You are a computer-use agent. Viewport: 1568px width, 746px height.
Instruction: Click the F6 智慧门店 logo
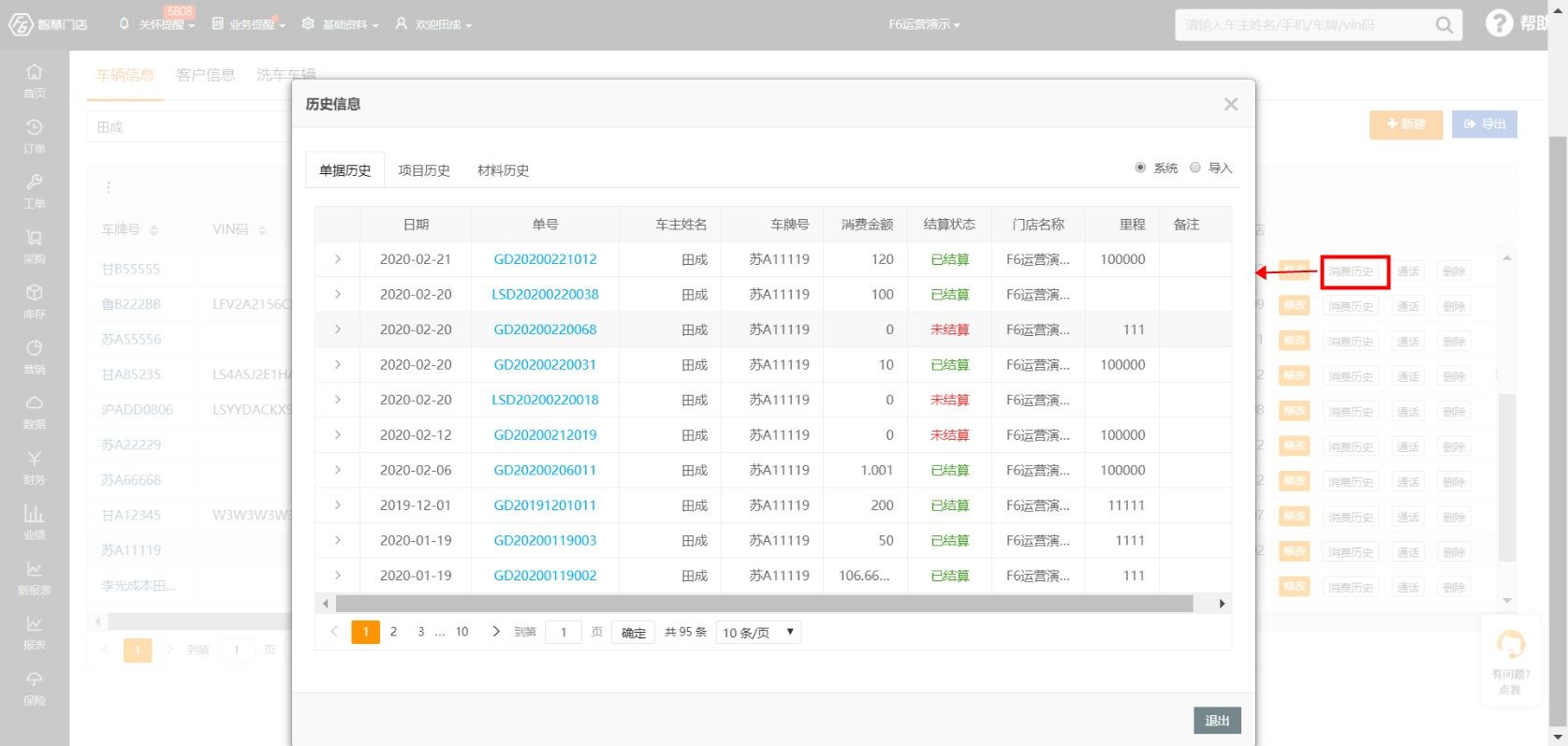[x=48, y=24]
